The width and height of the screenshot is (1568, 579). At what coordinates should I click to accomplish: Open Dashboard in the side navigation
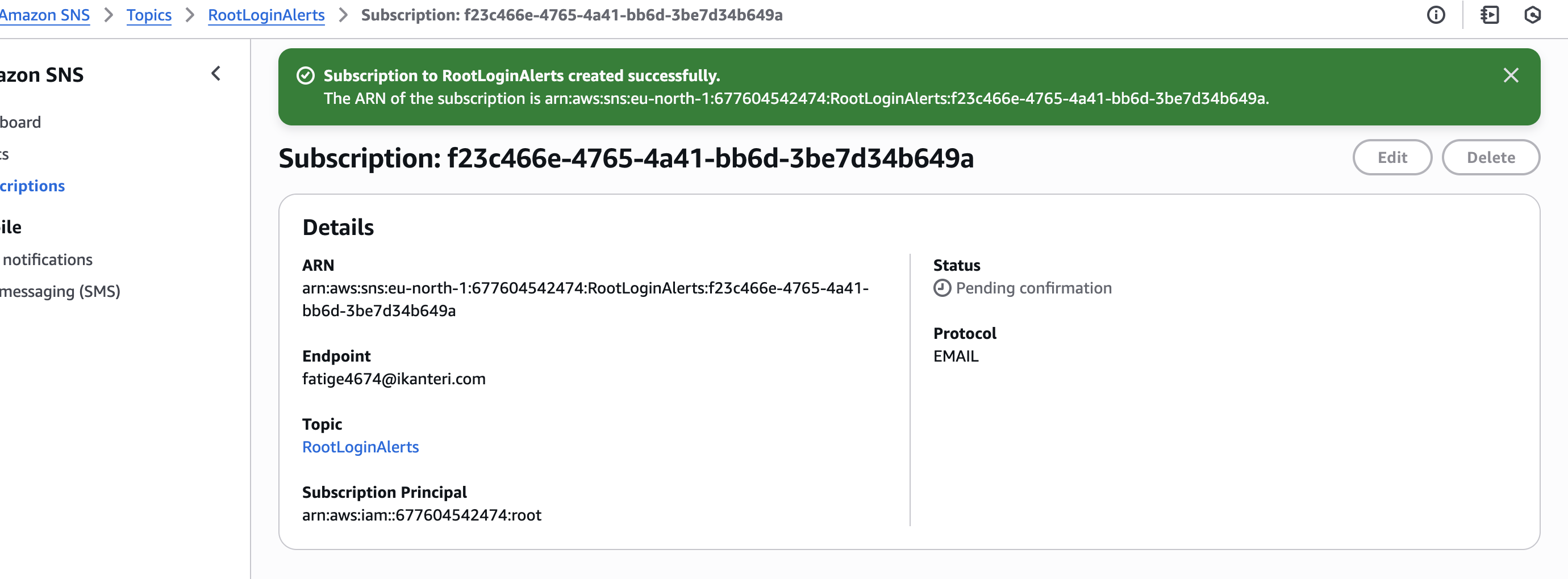[x=20, y=122]
